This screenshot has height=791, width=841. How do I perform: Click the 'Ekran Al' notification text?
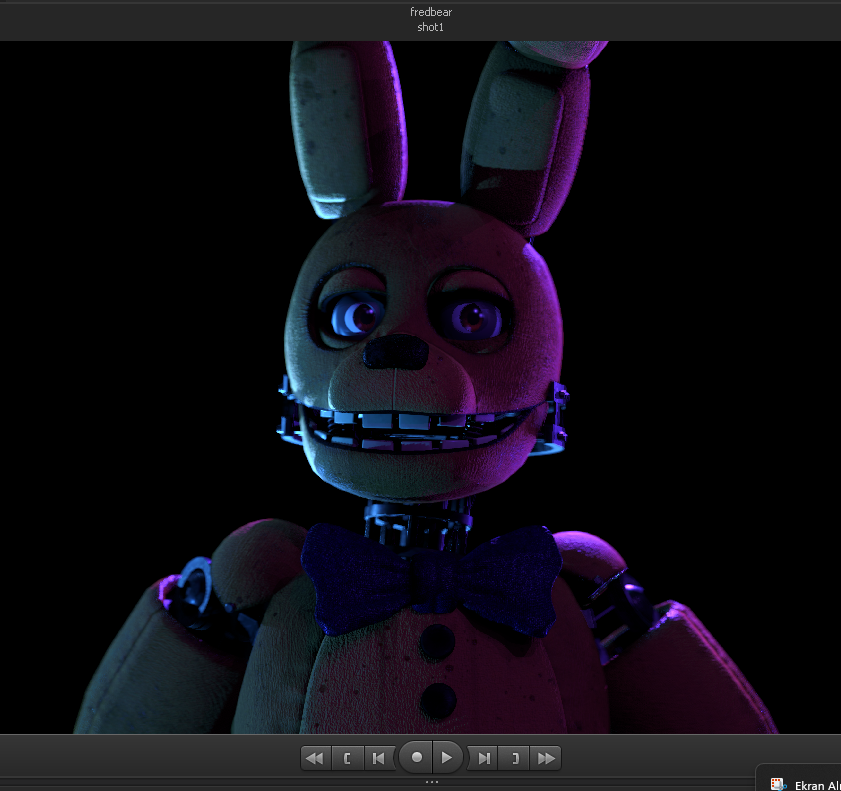[x=817, y=786]
